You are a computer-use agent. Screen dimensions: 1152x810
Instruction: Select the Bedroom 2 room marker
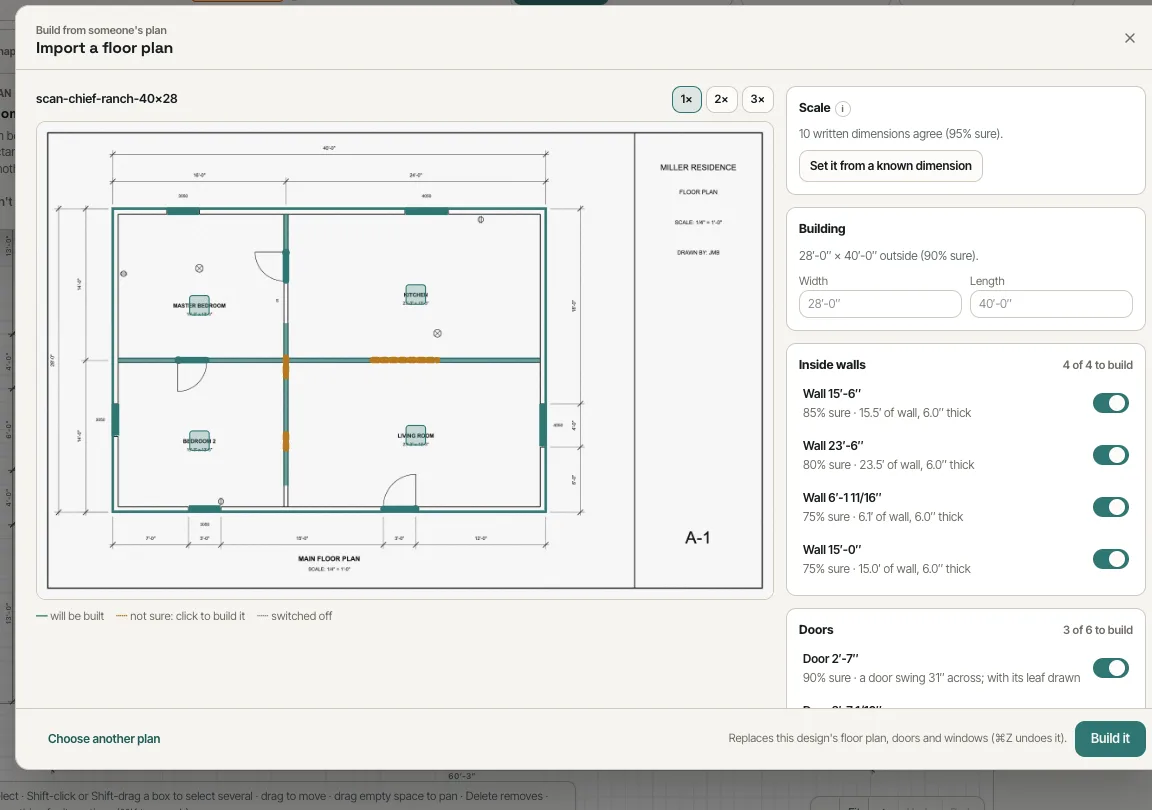pyautogui.click(x=199, y=440)
